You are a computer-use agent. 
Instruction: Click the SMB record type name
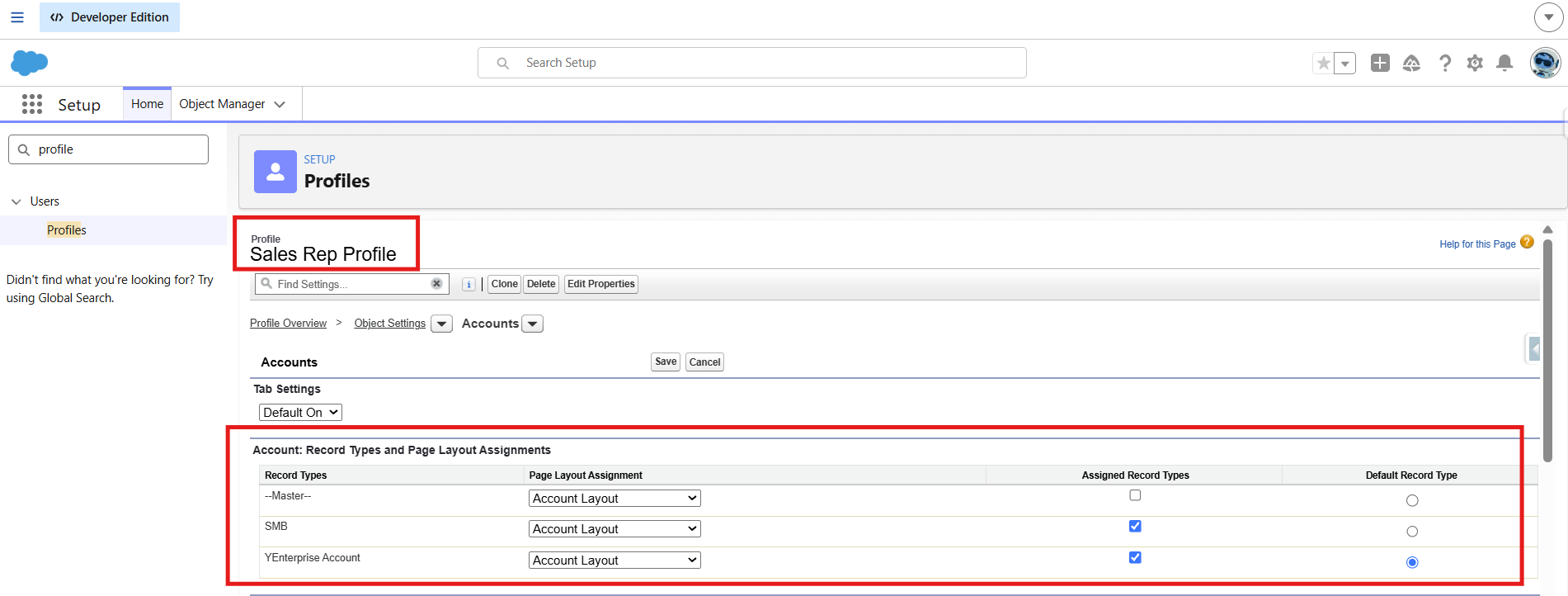tap(275, 527)
